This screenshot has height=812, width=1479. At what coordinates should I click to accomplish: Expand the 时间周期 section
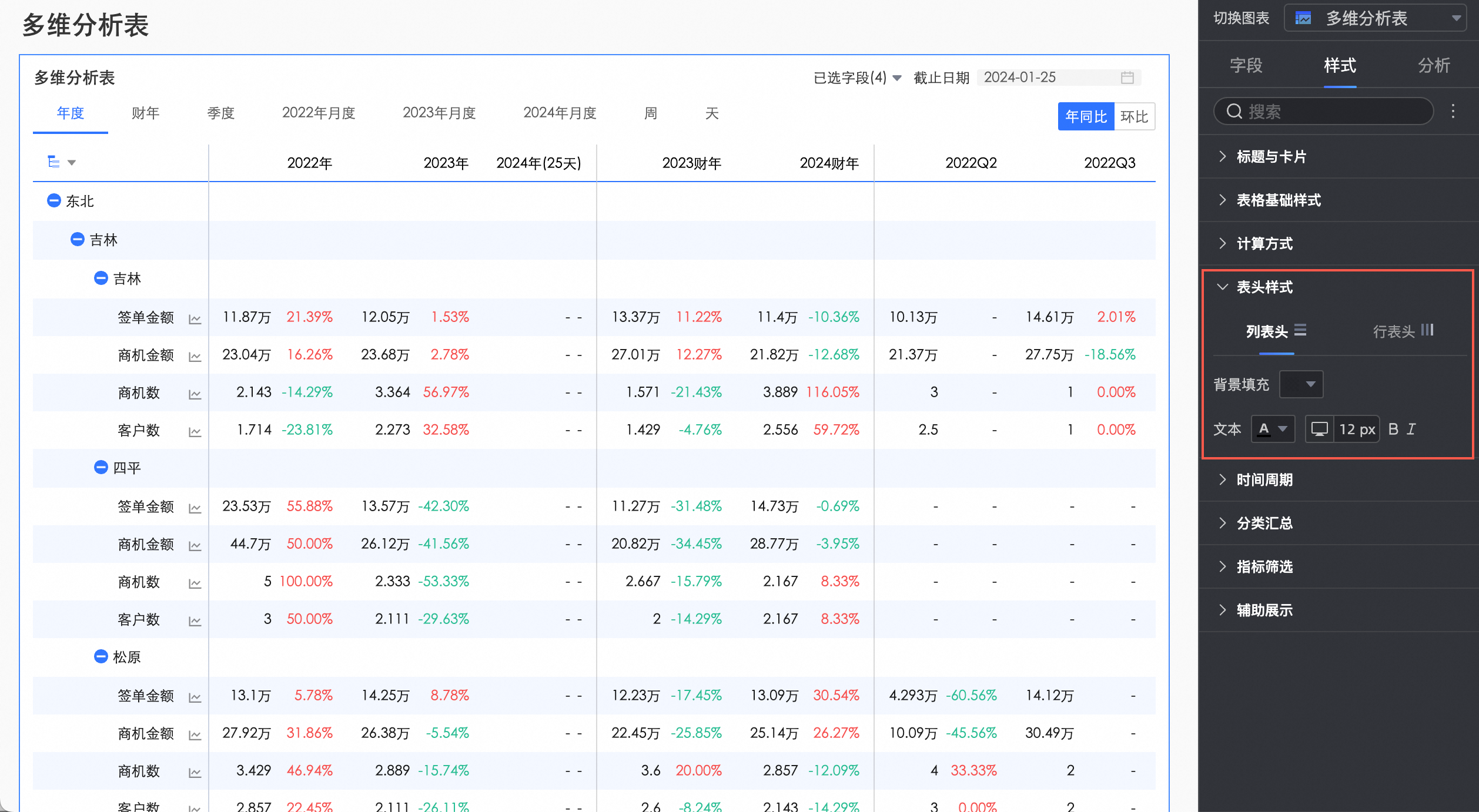(1264, 479)
